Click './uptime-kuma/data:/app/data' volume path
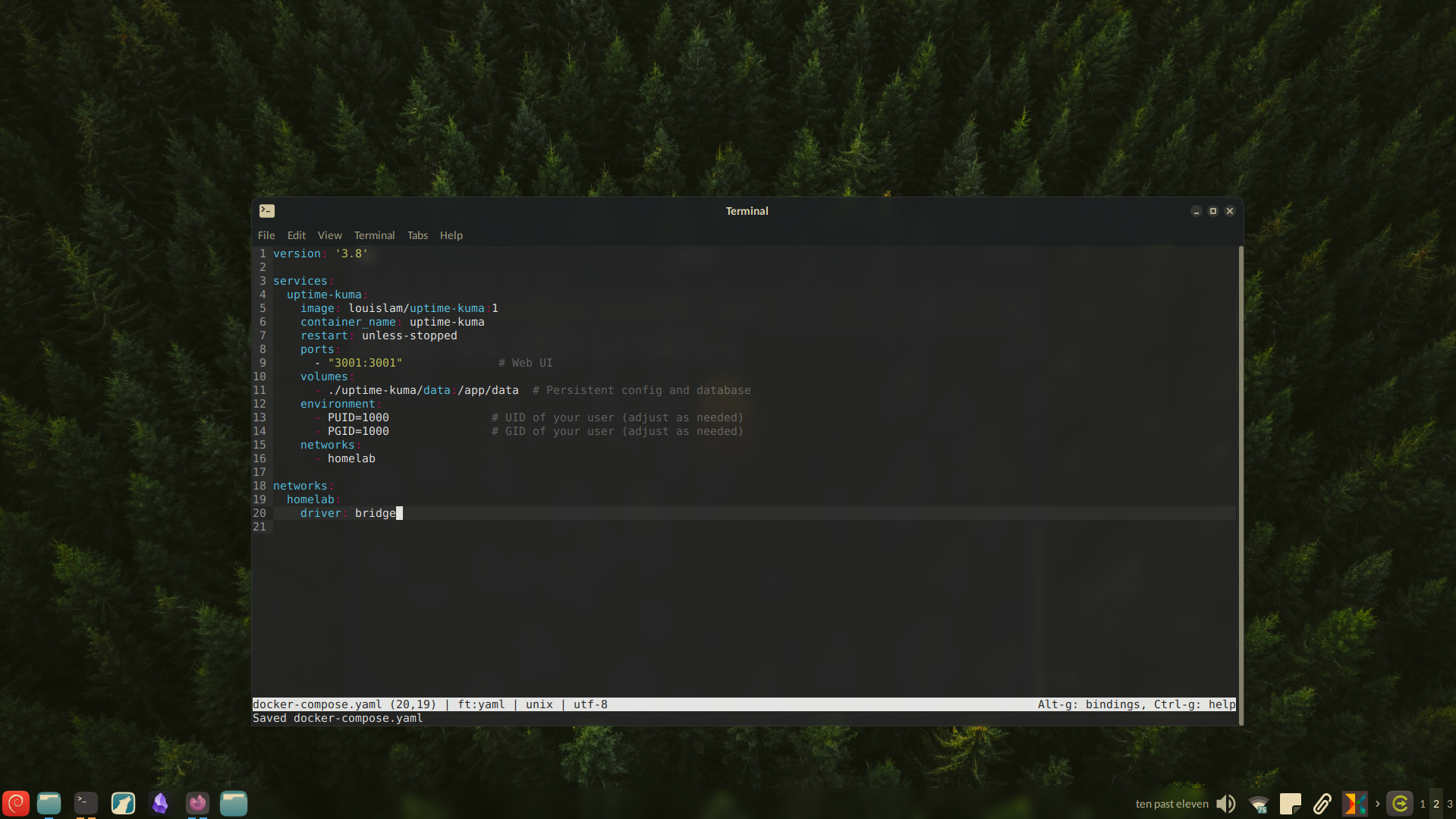Screen dimensions: 1456x819 [x=423, y=390]
